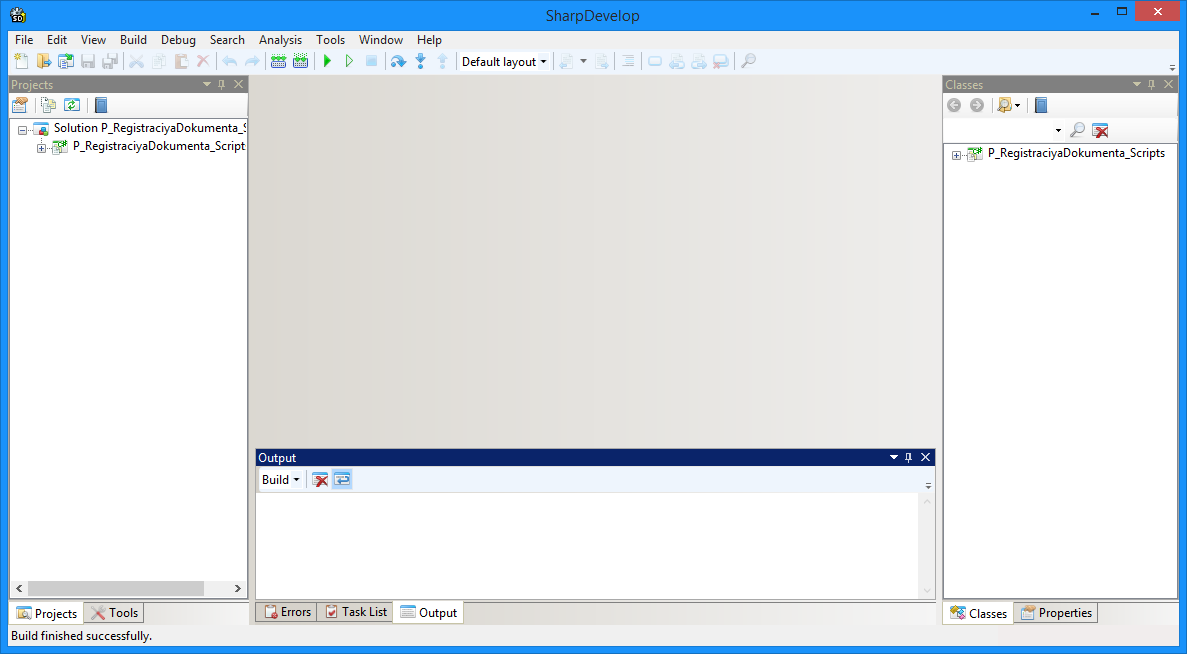Click the Build Solution toolbar icon
The image size is (1187, 654).
point(279,62)
